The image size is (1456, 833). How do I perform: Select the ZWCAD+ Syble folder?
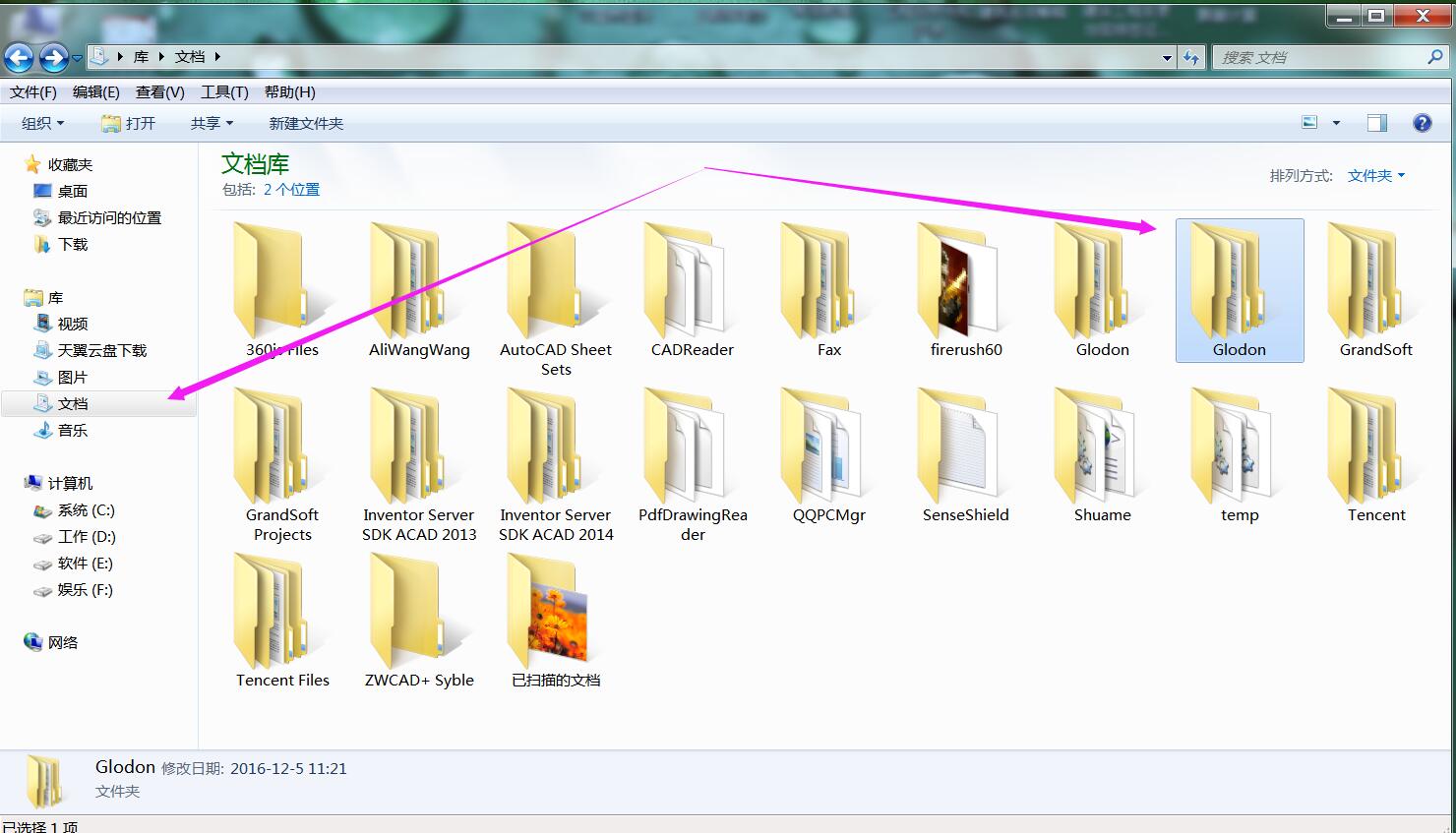coord(419,621)
